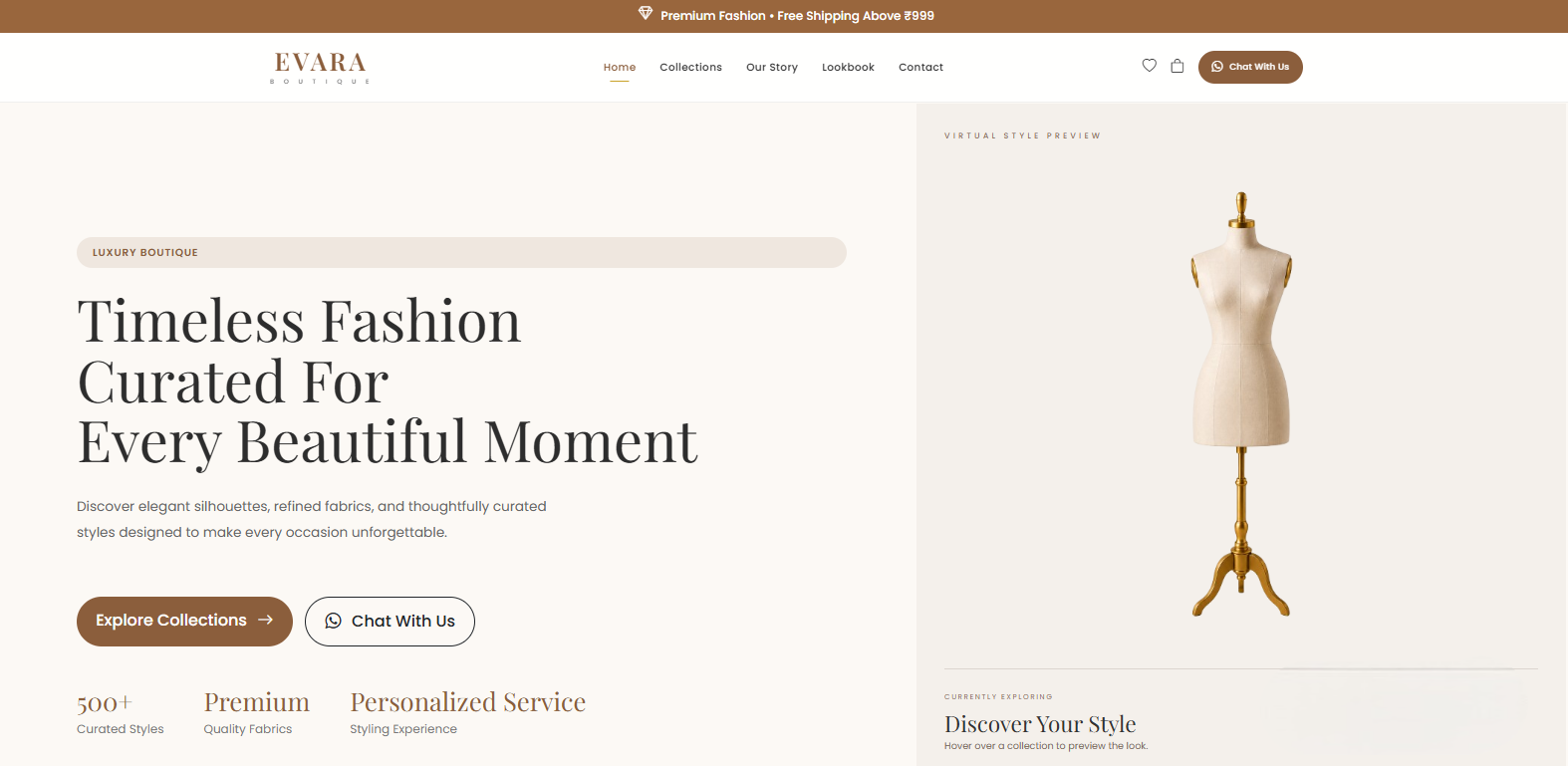
Task: Open the Our Story page
Action: click(772, 67)
